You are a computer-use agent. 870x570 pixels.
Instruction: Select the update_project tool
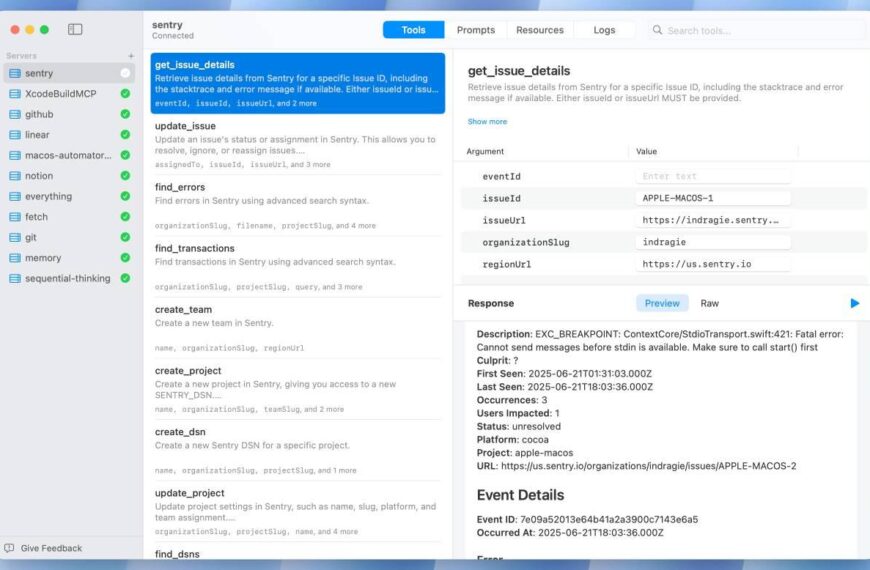click(297, 511)
